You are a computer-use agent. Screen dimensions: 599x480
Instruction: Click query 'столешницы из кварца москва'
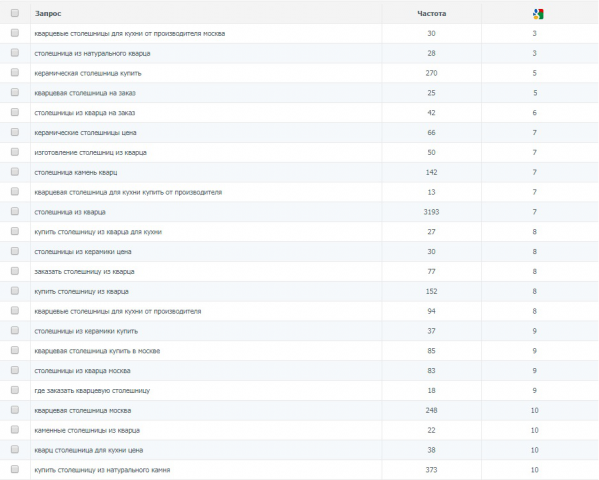[x=82, y=371]
